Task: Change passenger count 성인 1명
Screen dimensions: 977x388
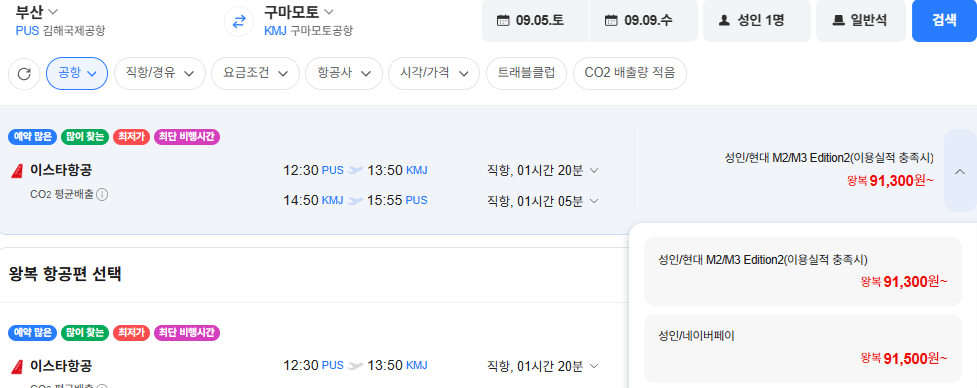Action: click(x=756, y=21)
